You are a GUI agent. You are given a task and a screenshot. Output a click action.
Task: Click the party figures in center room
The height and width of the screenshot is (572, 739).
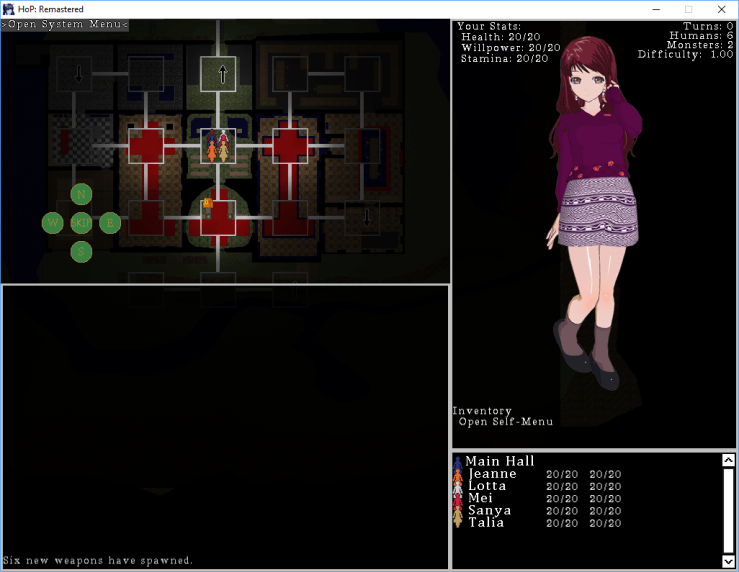click(x=217, y=147)
